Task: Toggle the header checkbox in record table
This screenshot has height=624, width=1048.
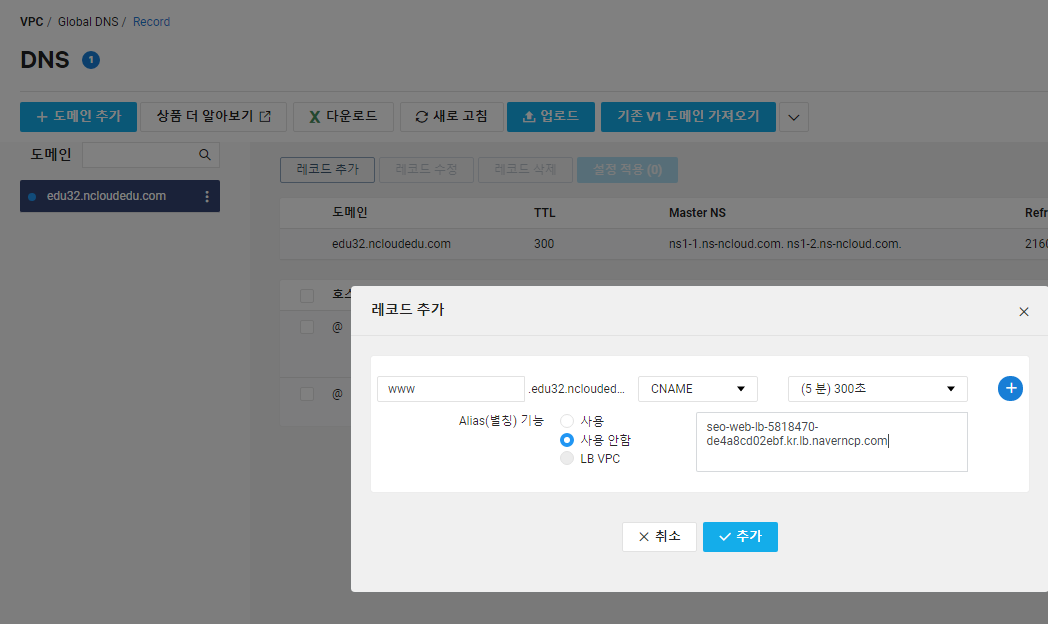Action: [x=307, y=295]
